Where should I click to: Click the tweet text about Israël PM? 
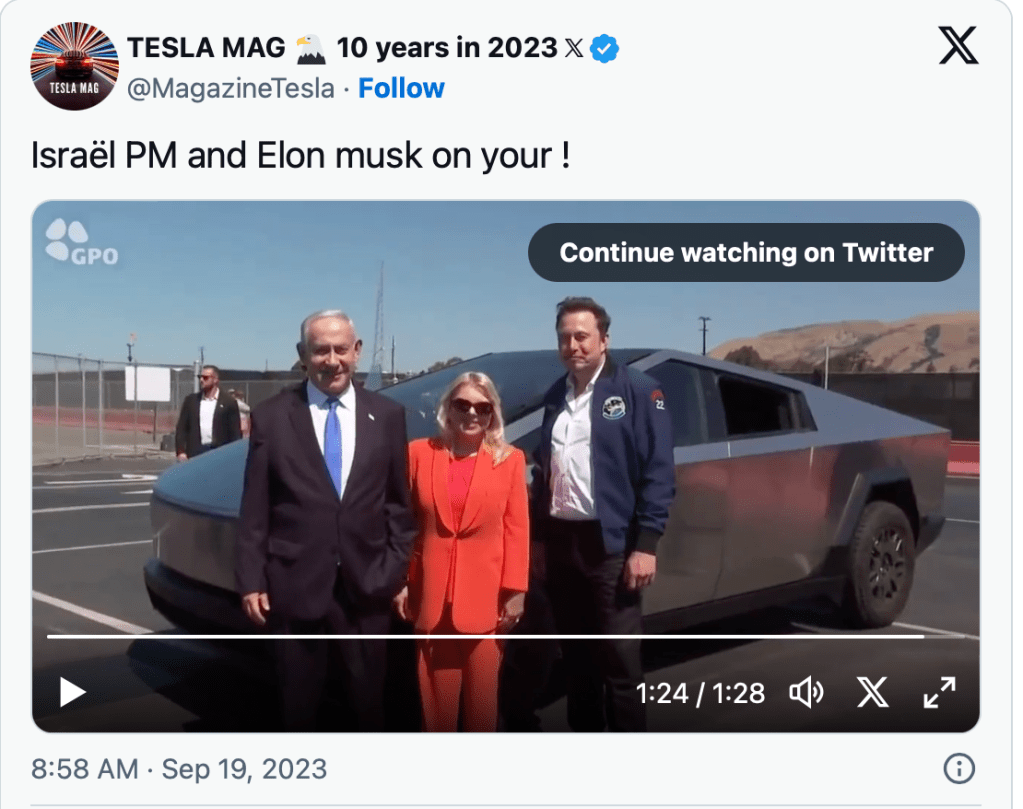coord(300,156)
